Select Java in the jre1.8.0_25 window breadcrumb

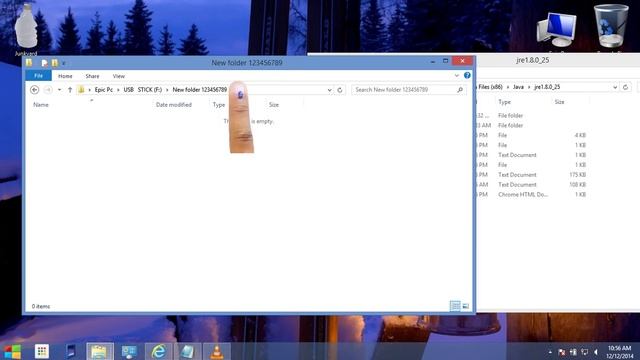[518, 87]
